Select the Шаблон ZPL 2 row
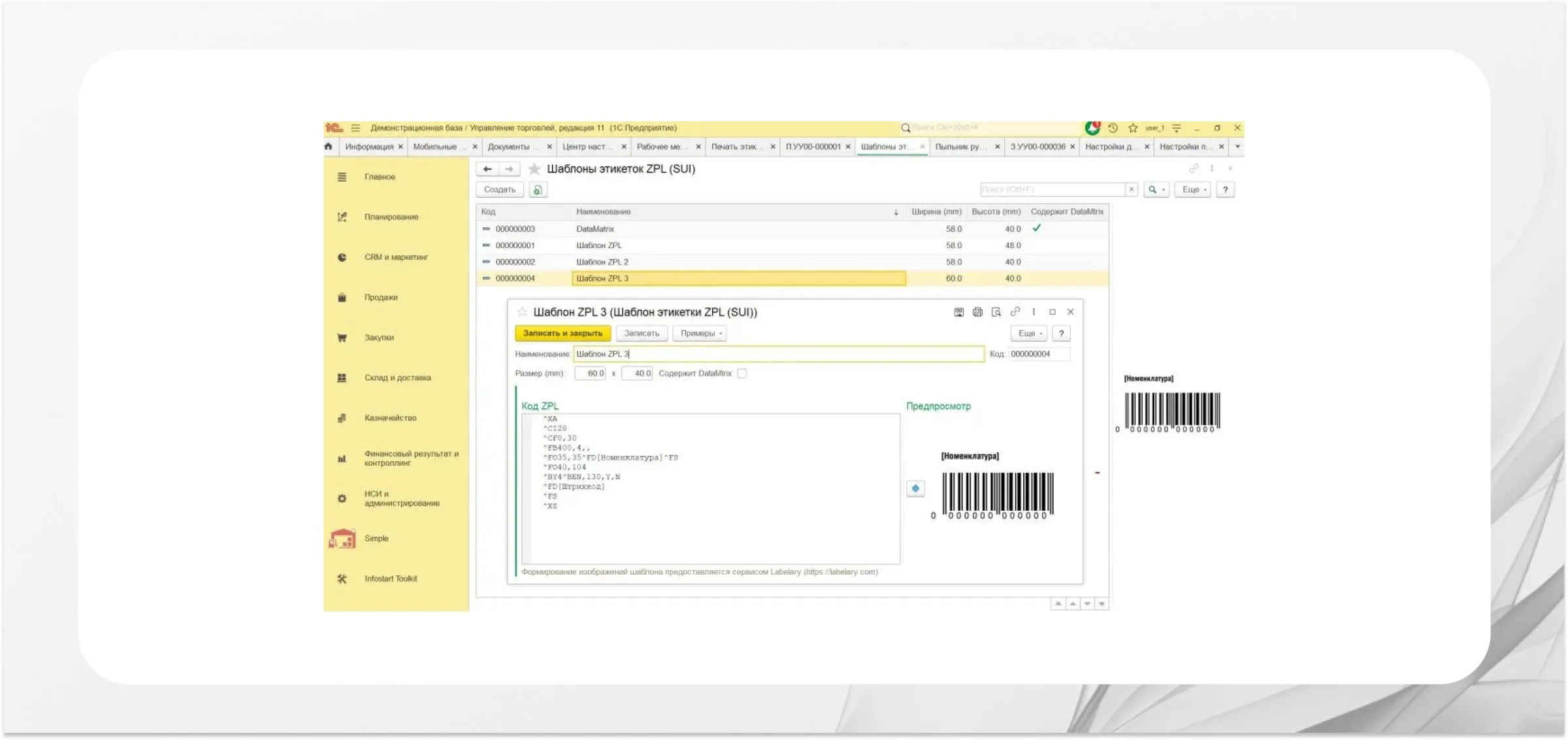1568x740 pixels. tap(792, 262)
